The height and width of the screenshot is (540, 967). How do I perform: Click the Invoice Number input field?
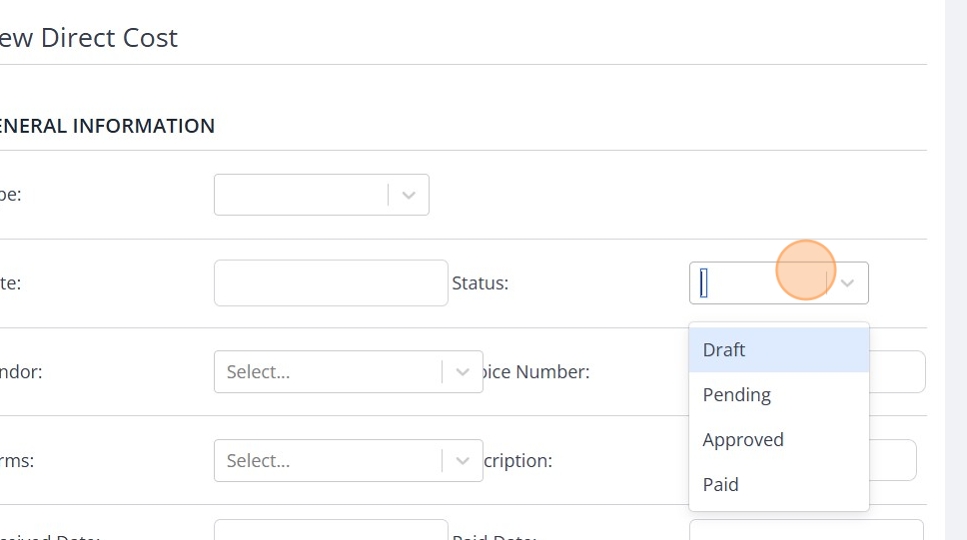coord(897,372)
